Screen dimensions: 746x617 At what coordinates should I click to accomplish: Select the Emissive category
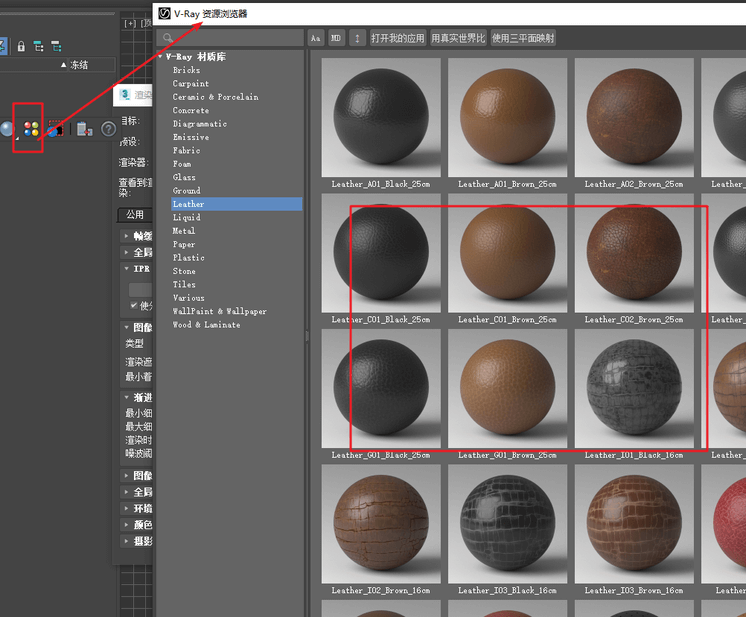(x=191, y=137)
